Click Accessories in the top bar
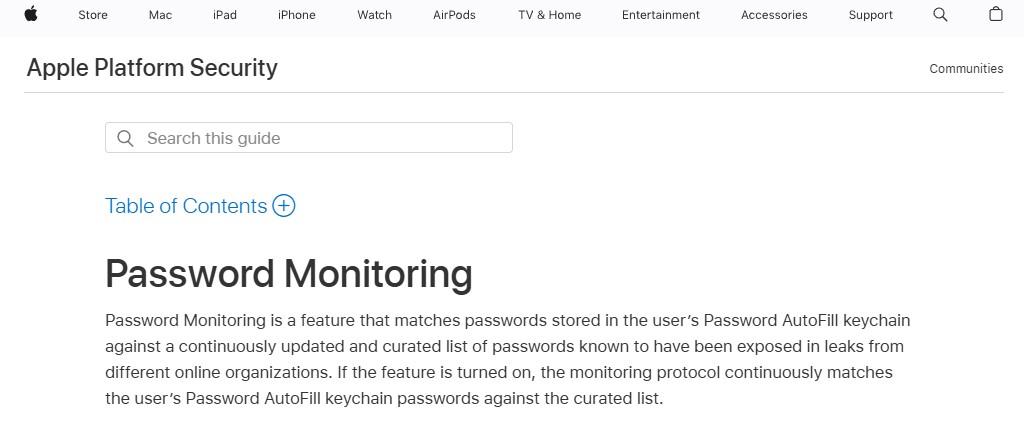 pos(775,15)
